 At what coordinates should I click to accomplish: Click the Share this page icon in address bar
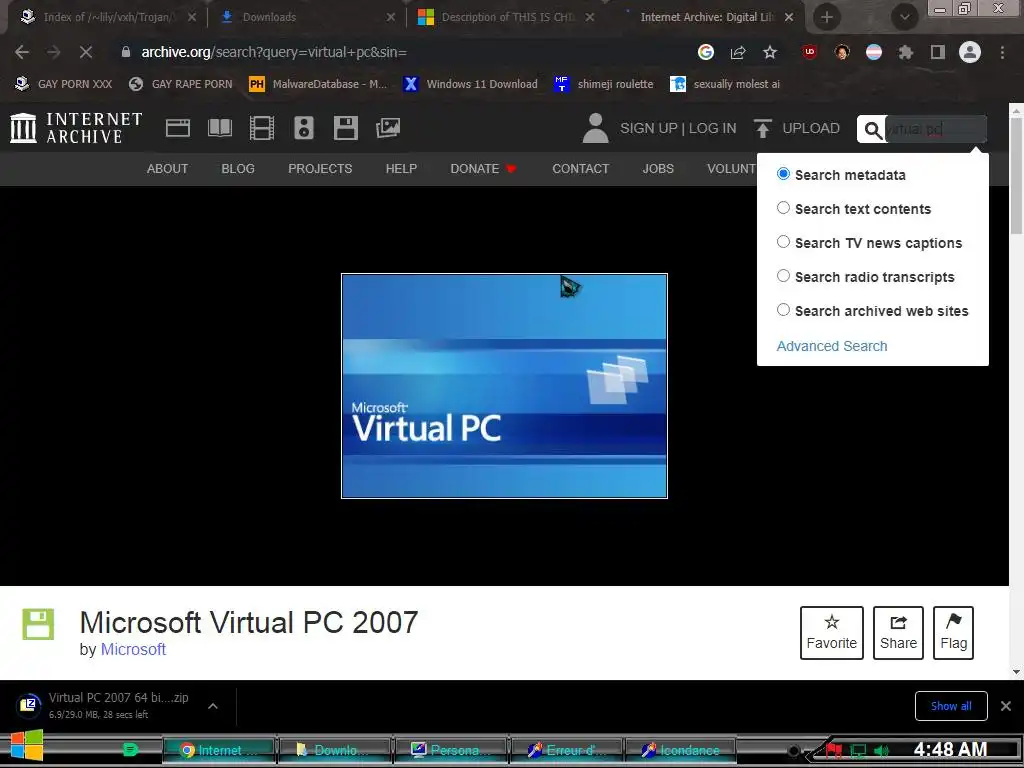pos(738,52)
